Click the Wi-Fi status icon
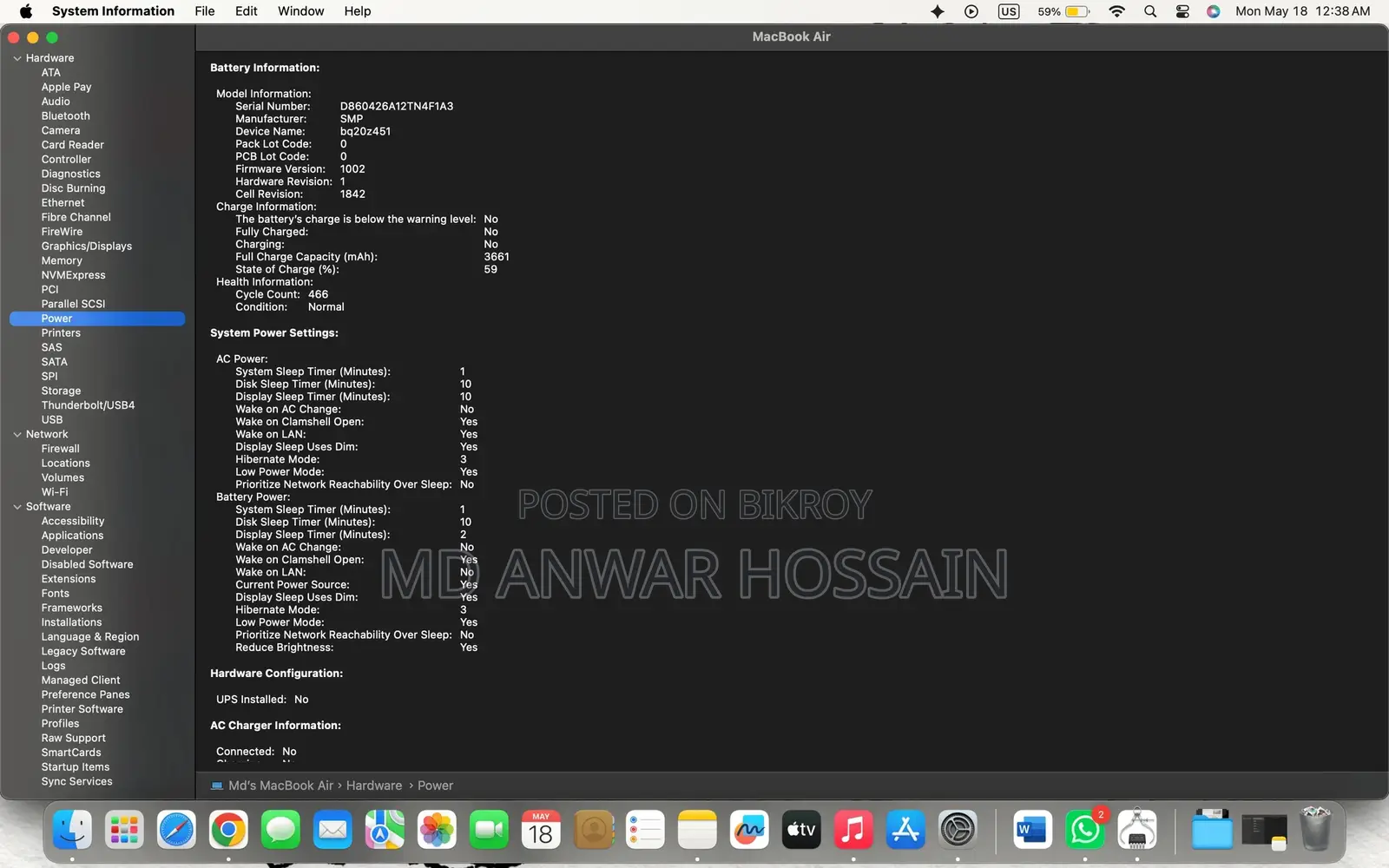1389x868 pixels. tap(1117, 11)
